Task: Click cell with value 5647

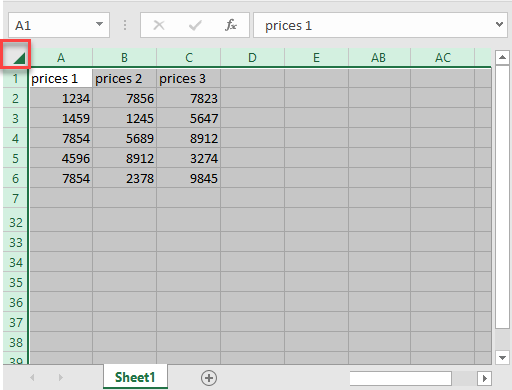Action: [189, 119]
